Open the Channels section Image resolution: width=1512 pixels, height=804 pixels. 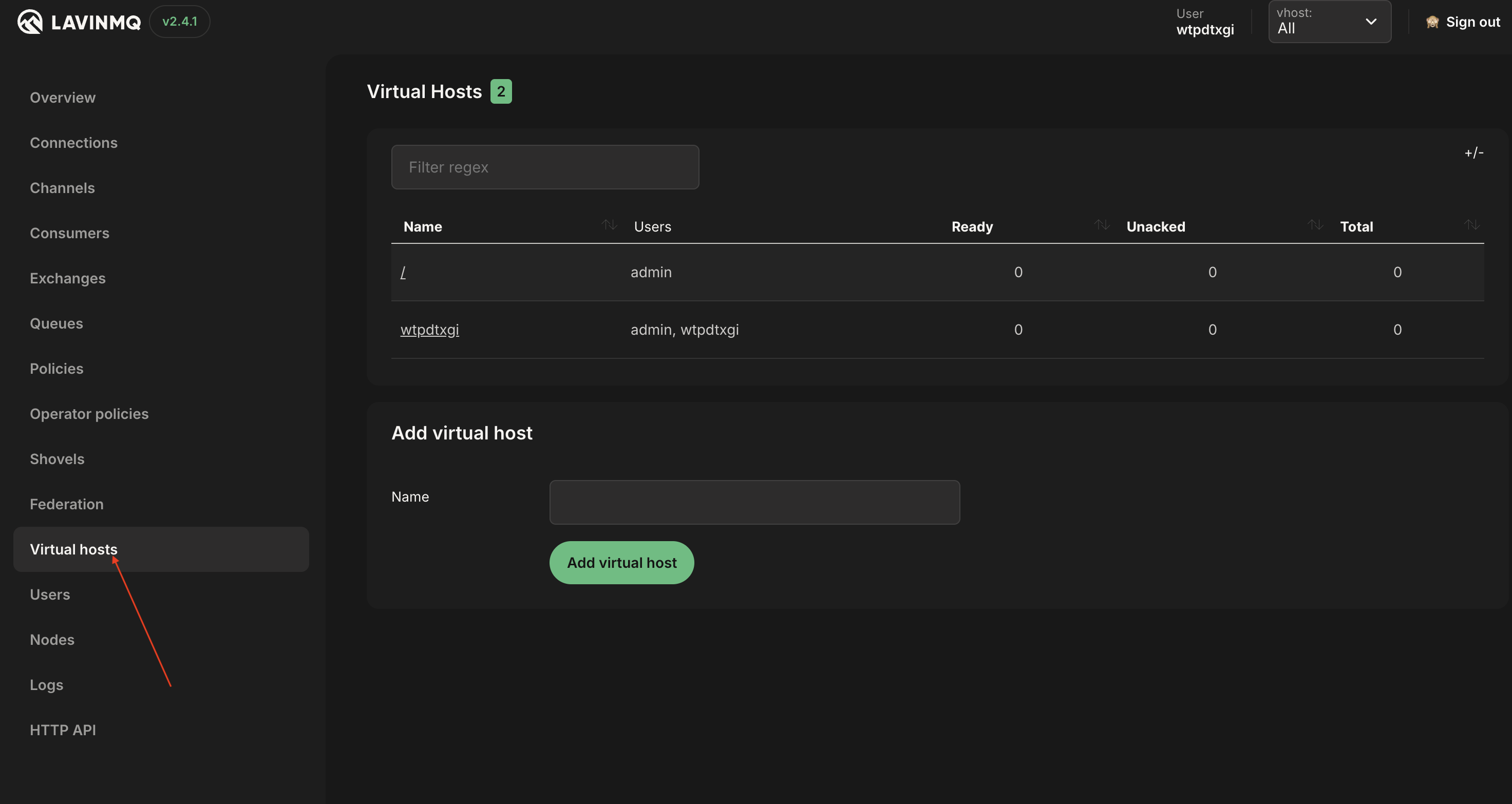point(62,188)
